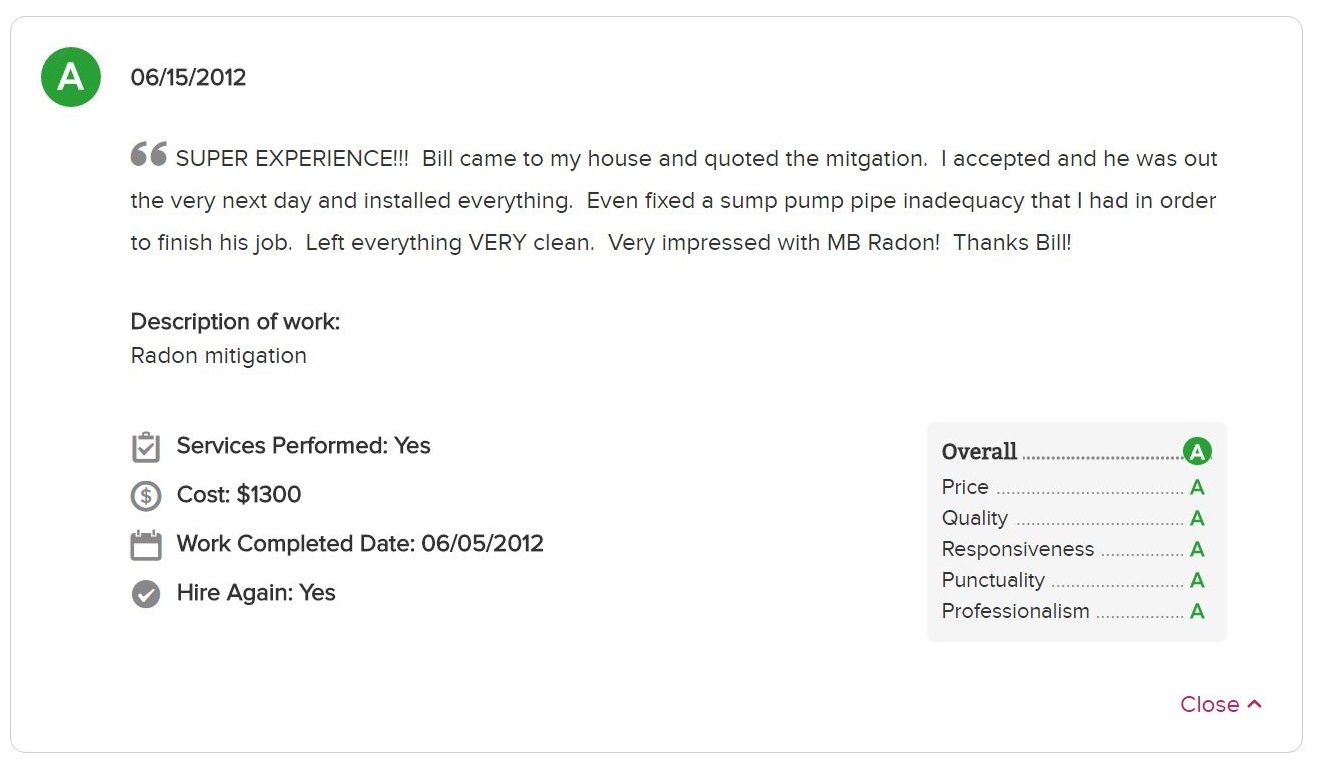Click the checkmark icon beside Hire Again
1317x761 pixels.
pos(146,594)
